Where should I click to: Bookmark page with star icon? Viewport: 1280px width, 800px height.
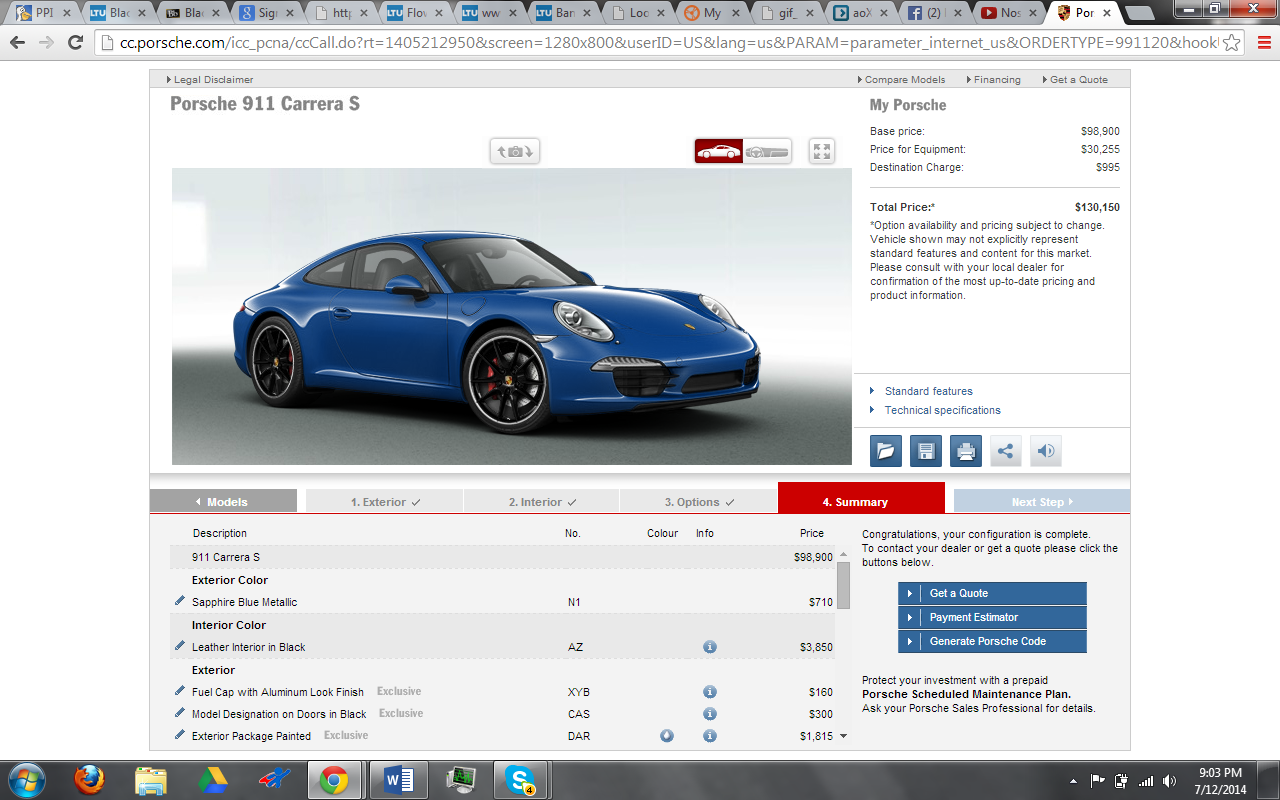click(x=1232, y=43)
